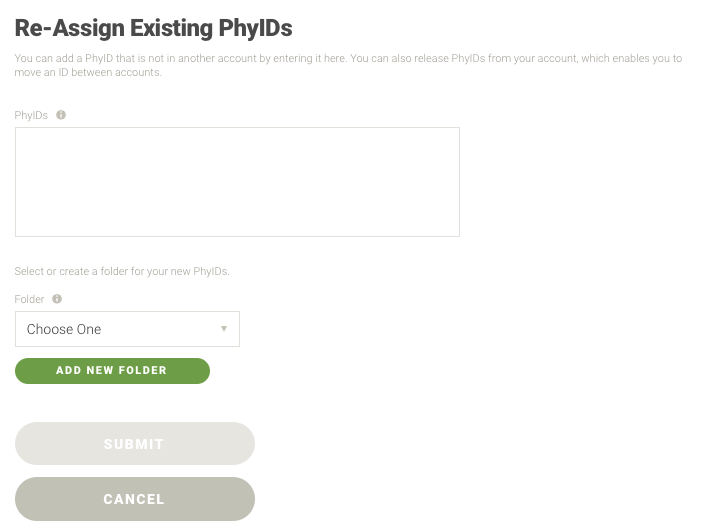Click the Folder field label
This screenshot has width=711, height=531.
tap(30, 299)
